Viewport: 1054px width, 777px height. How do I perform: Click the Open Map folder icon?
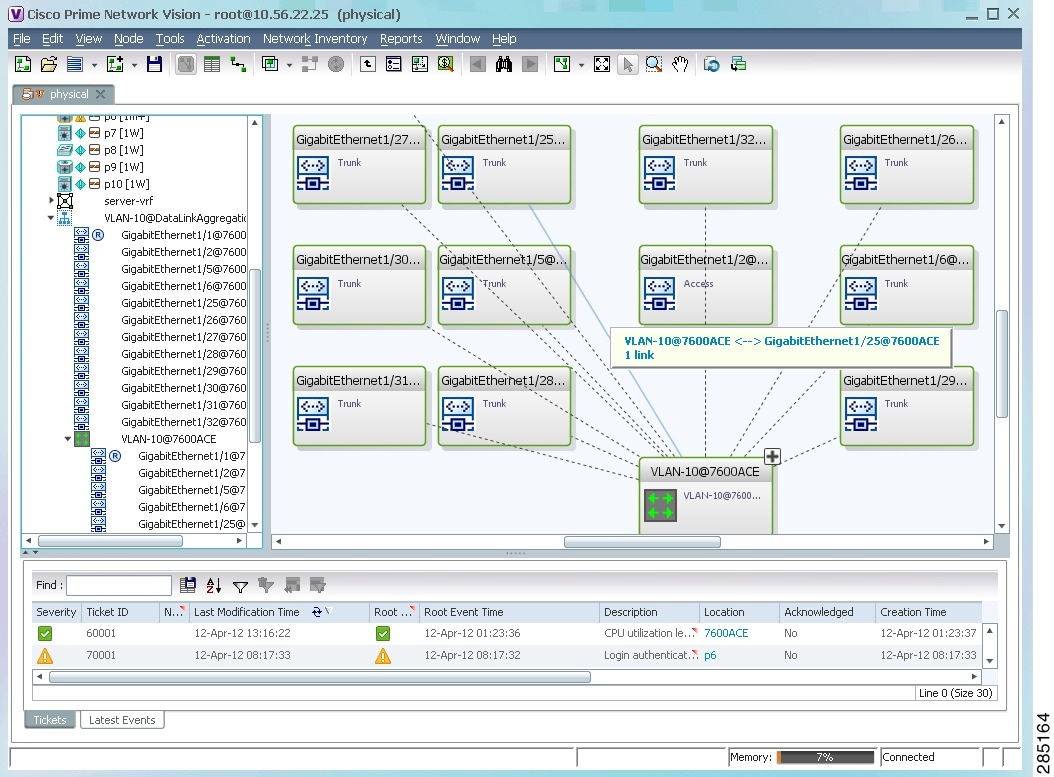(x=48, y=65)
